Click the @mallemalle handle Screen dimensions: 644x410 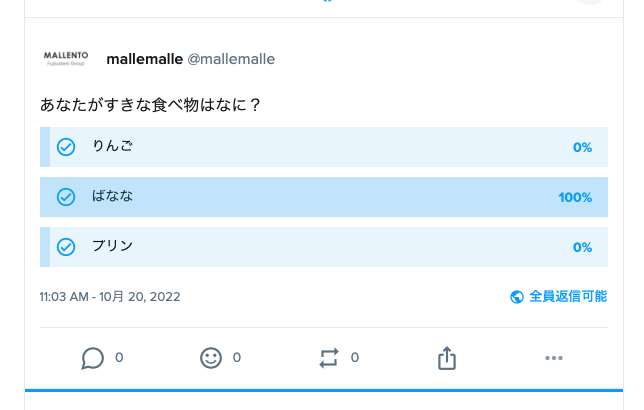[231, 59]
